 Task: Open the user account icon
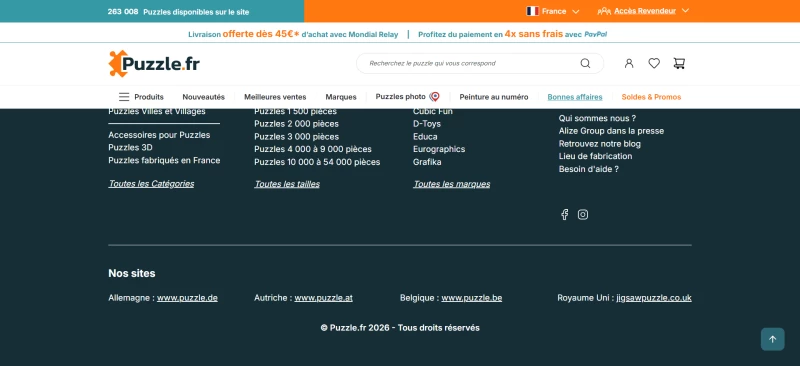click(x=629, y=63)
